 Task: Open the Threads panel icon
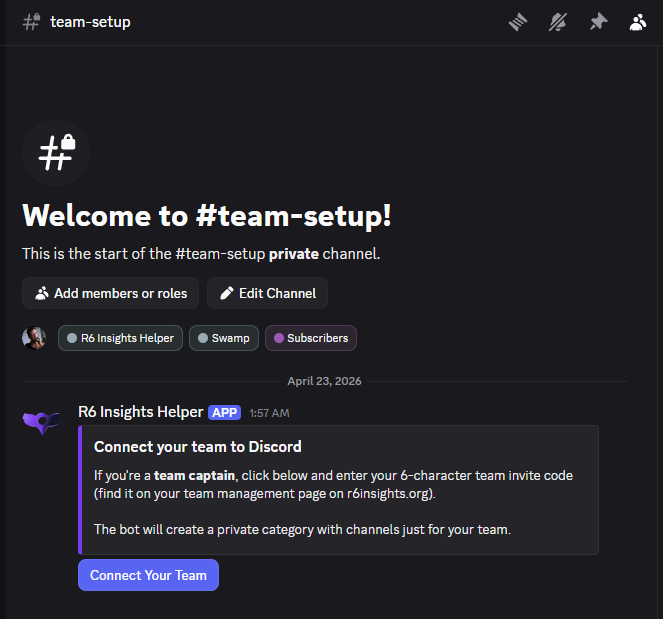[518, 22]
